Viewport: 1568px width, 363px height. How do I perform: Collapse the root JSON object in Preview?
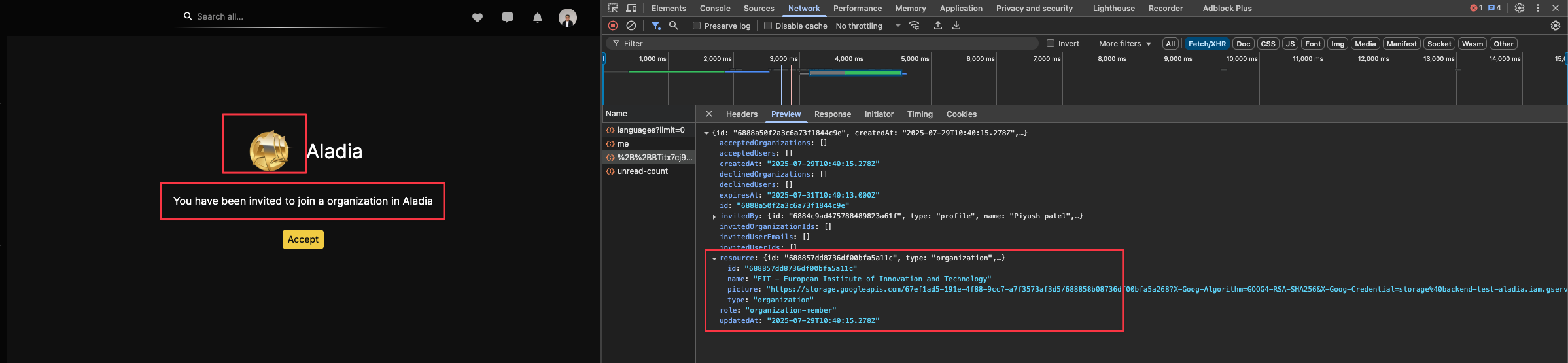pos(706,133)
